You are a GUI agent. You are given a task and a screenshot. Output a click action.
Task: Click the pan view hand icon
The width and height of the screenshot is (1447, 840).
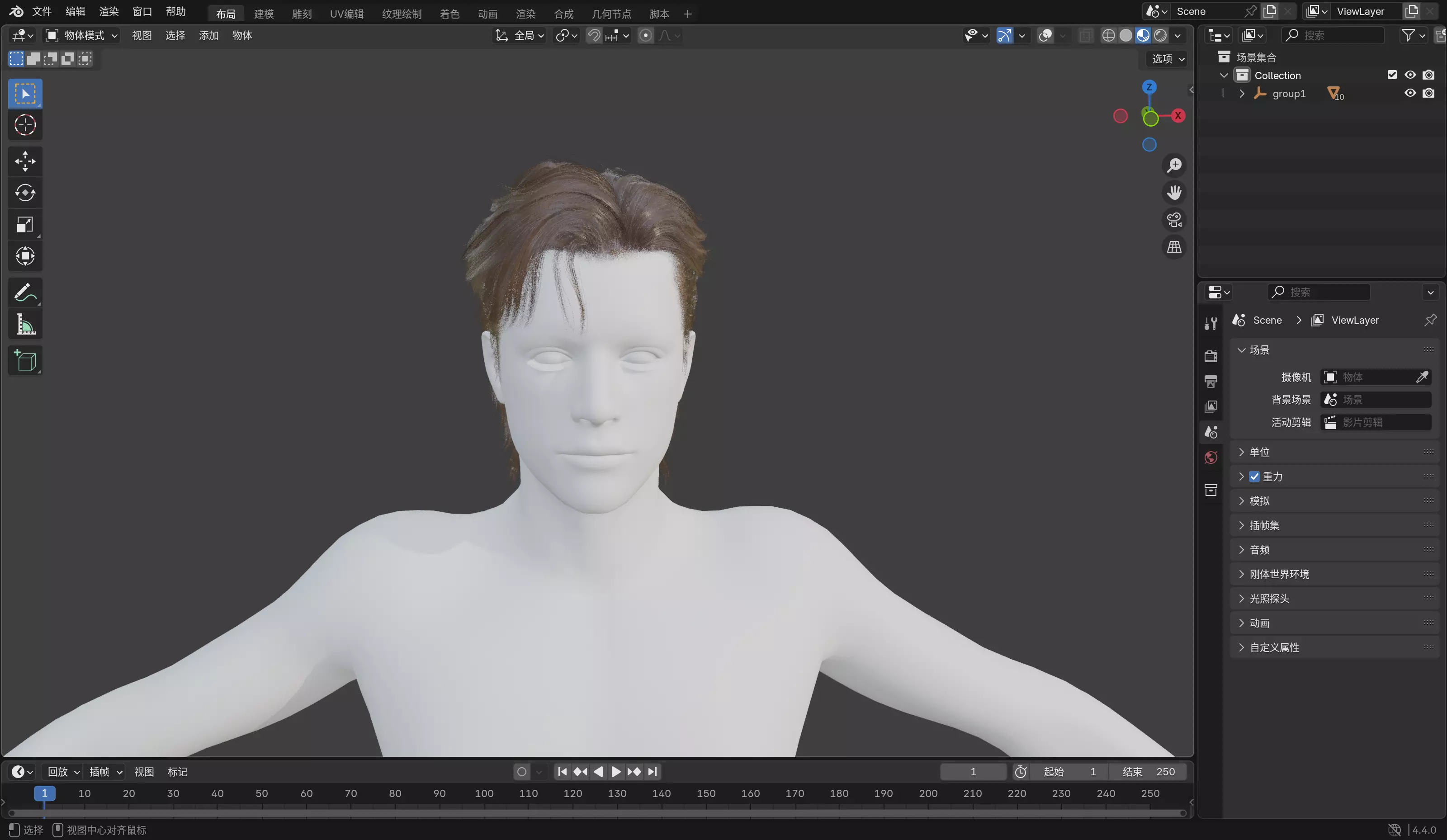click(x=1174, y=192)
